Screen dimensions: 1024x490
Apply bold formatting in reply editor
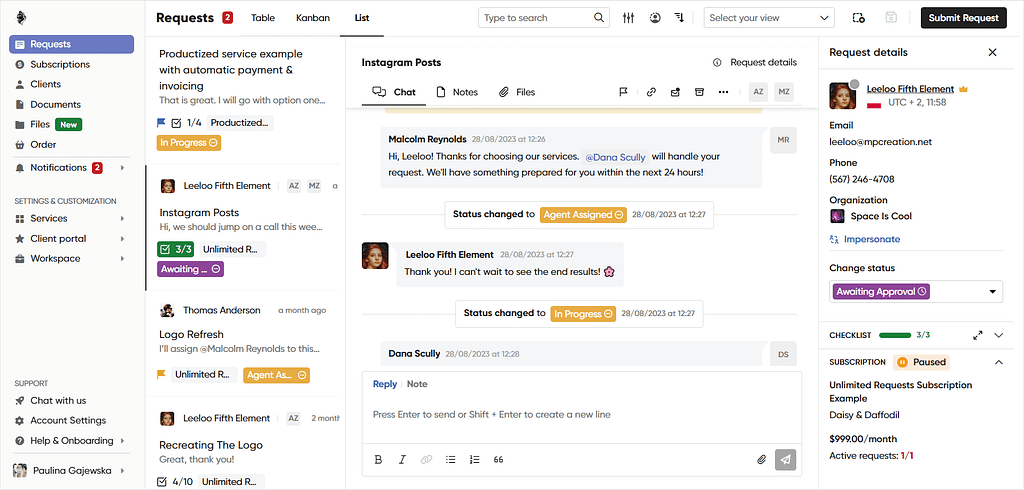coord(378,459)
